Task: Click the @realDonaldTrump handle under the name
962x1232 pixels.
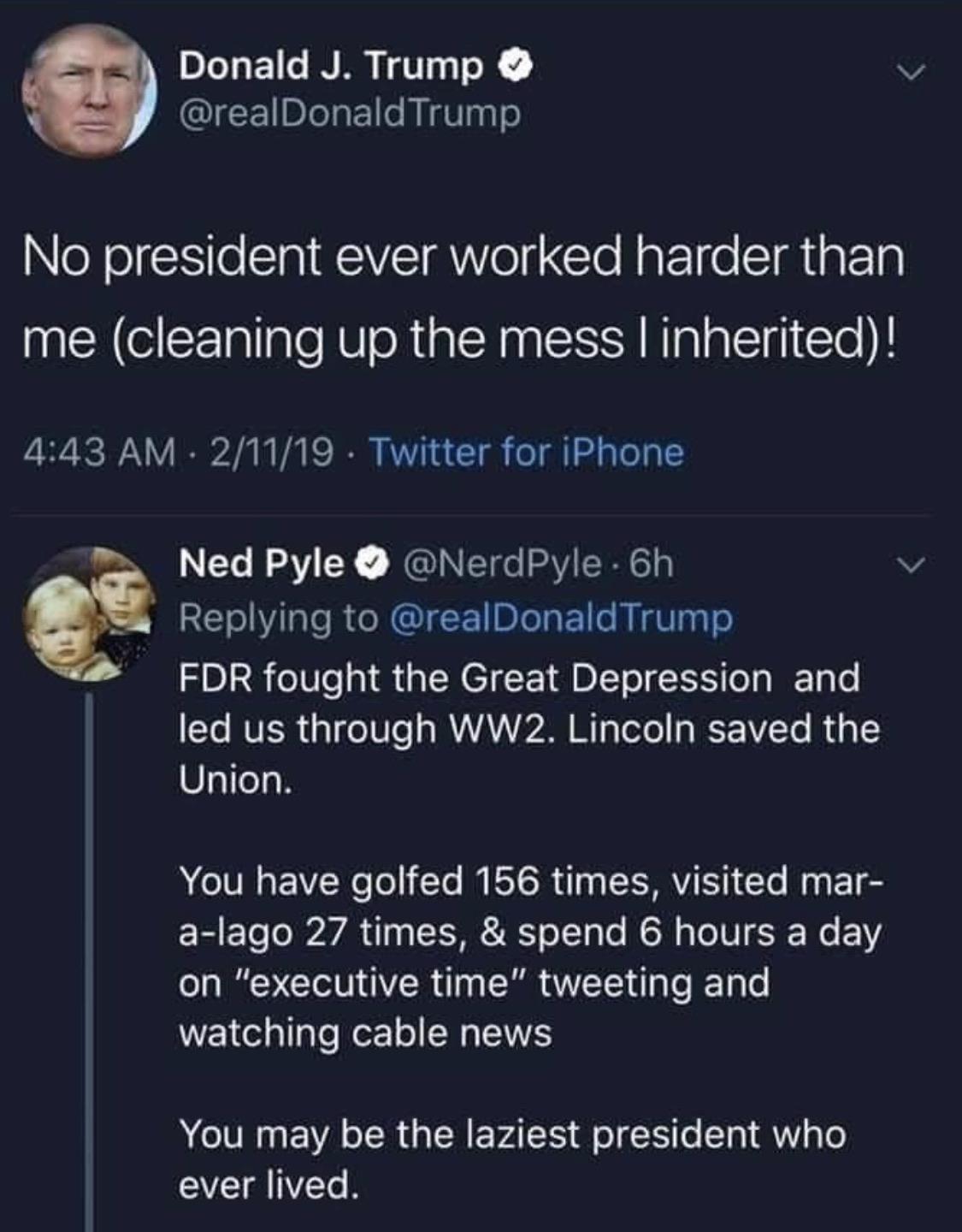Action: pos(349,114)
